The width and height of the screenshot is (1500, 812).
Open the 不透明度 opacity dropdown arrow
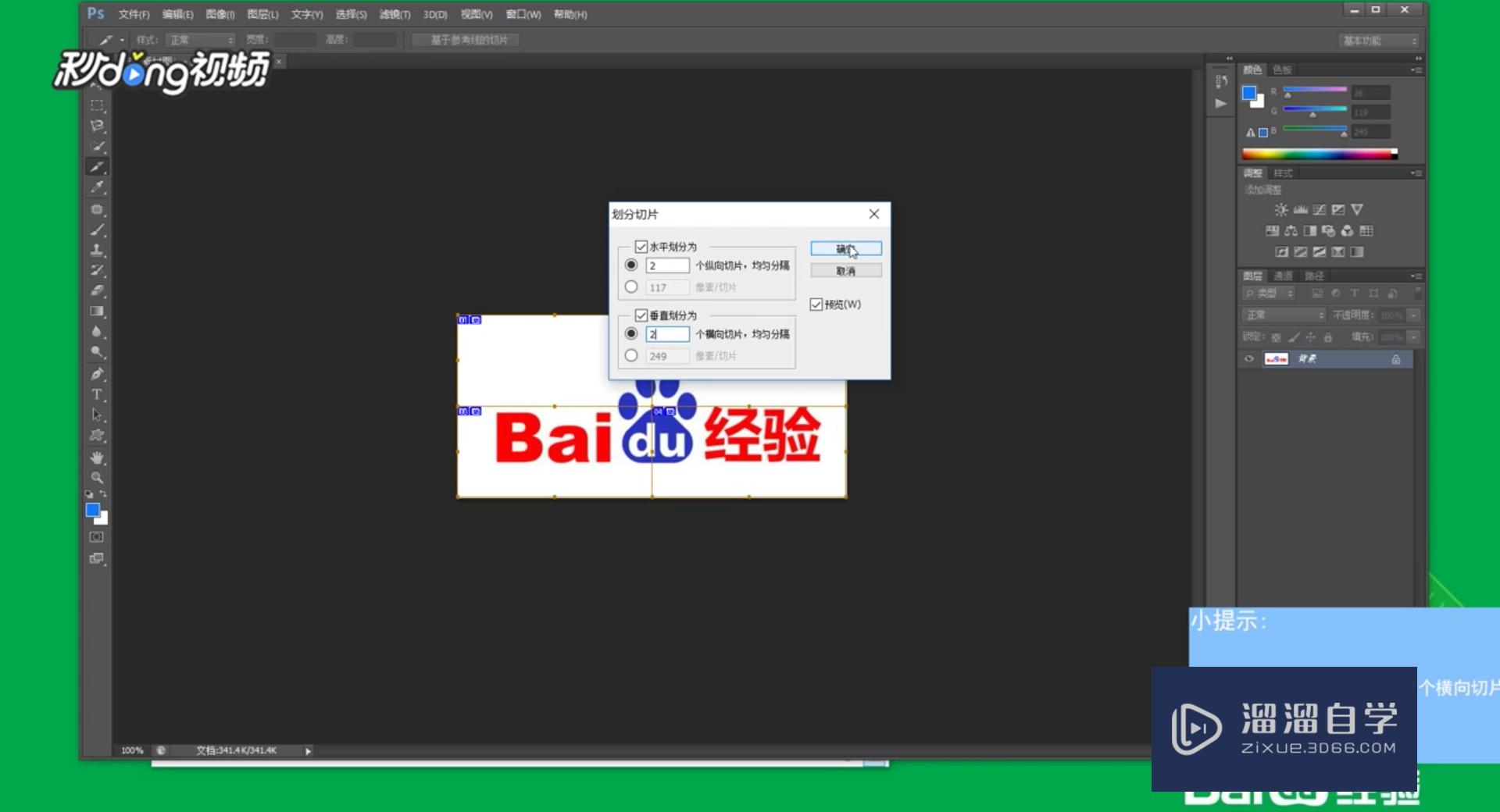pos(1413,315)
